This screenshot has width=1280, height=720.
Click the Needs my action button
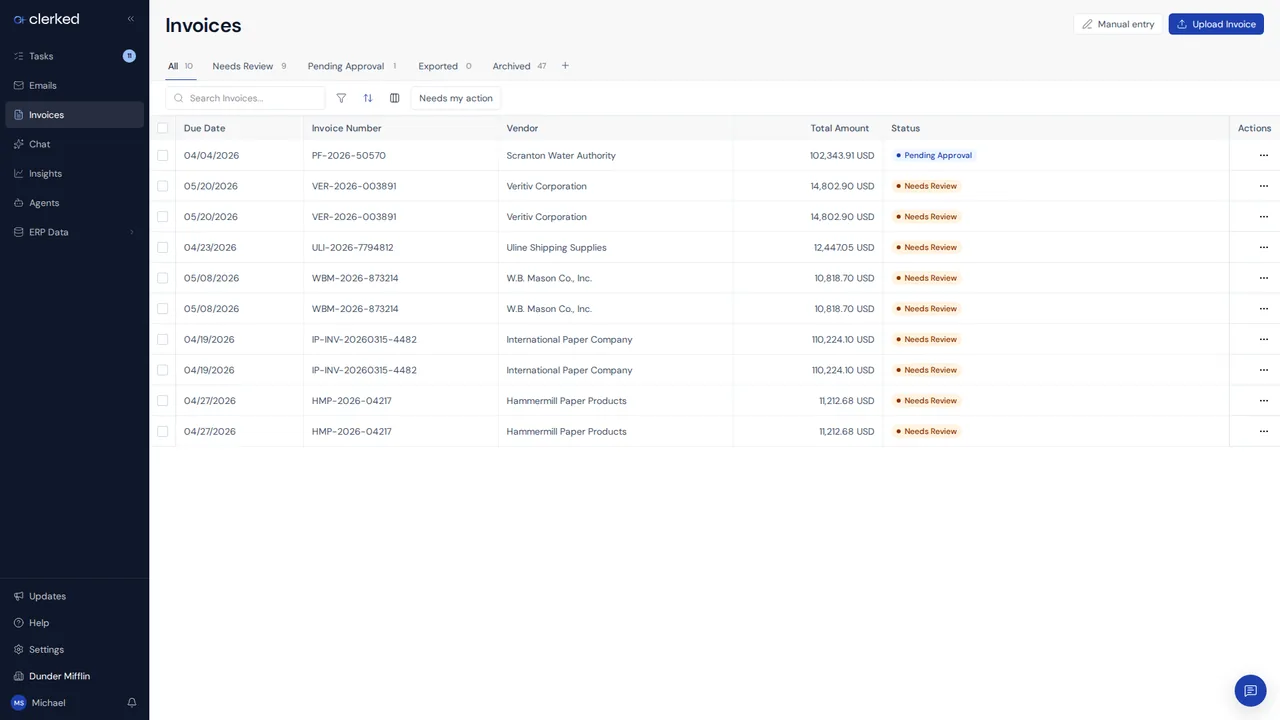click(456, 98)
